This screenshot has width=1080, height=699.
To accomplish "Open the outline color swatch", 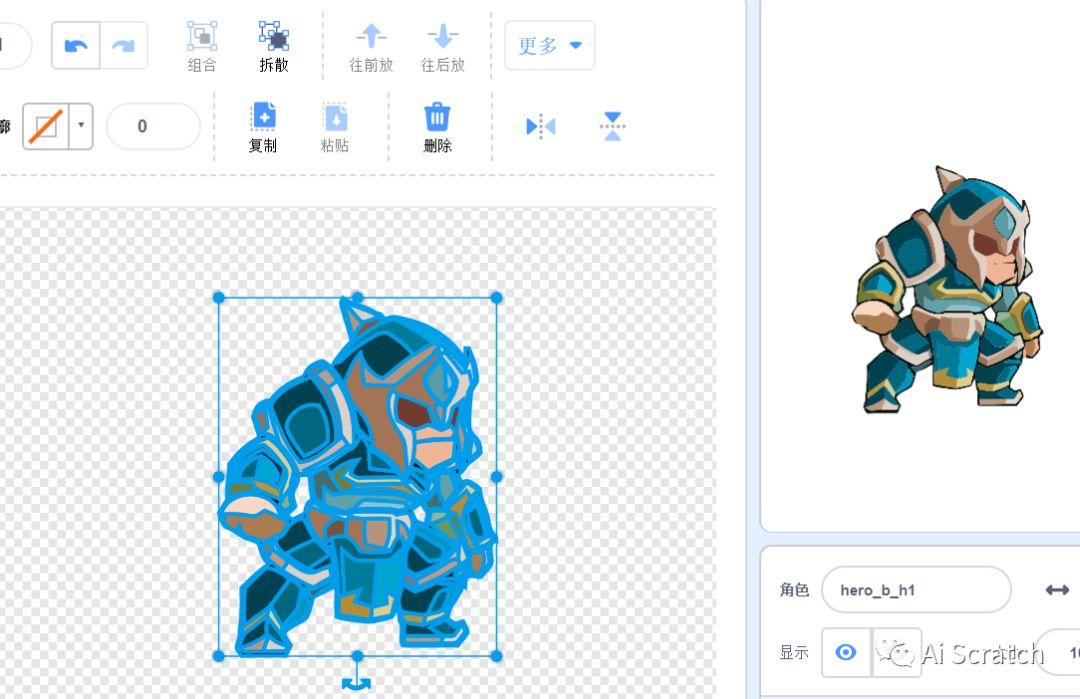I will (46, 127).
